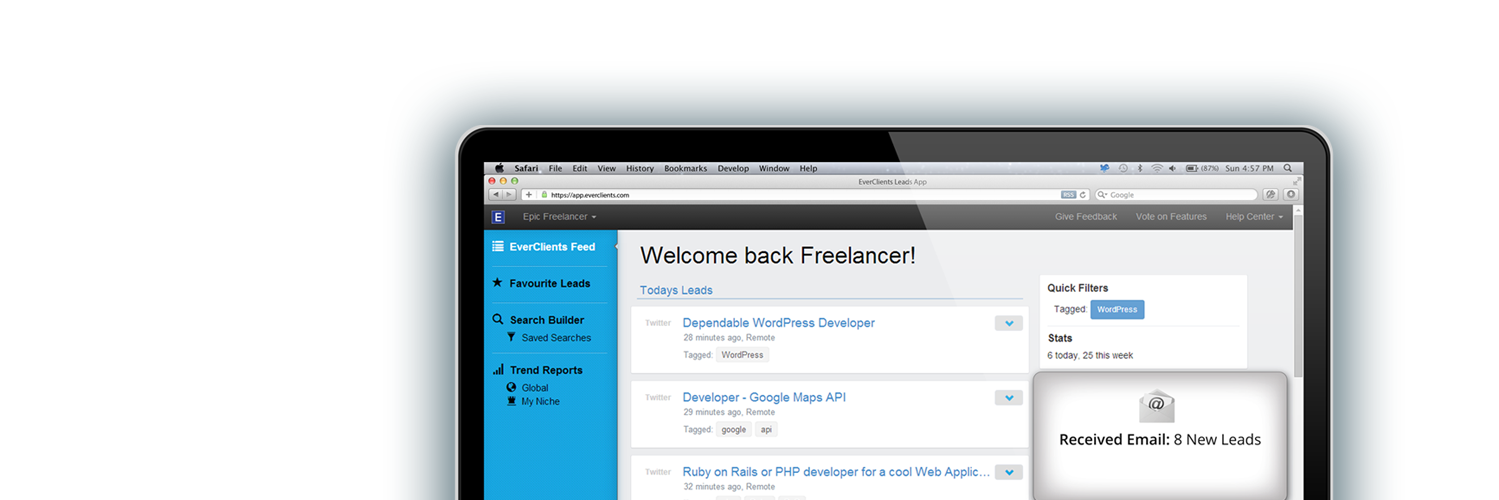Open the Help menu in menu bar
Screen dimensions: 1499x500
[x=808, y=168]
